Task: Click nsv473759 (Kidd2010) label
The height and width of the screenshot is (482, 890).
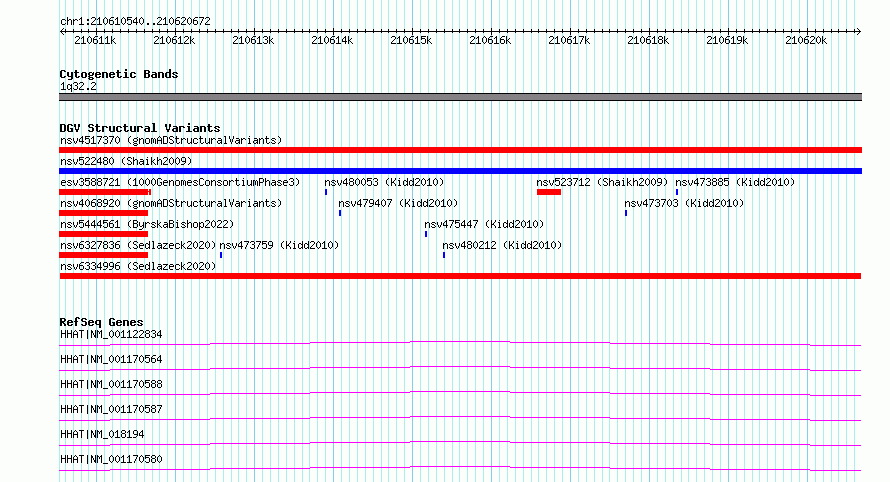Action: tap(279, 245)
